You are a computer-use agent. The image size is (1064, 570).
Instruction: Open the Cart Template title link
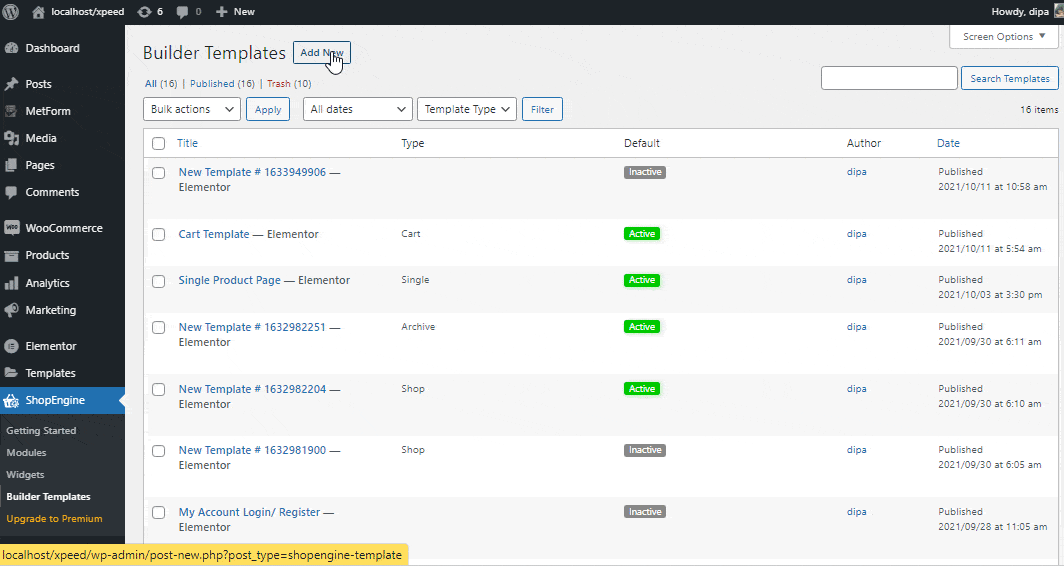click(214, 234)
